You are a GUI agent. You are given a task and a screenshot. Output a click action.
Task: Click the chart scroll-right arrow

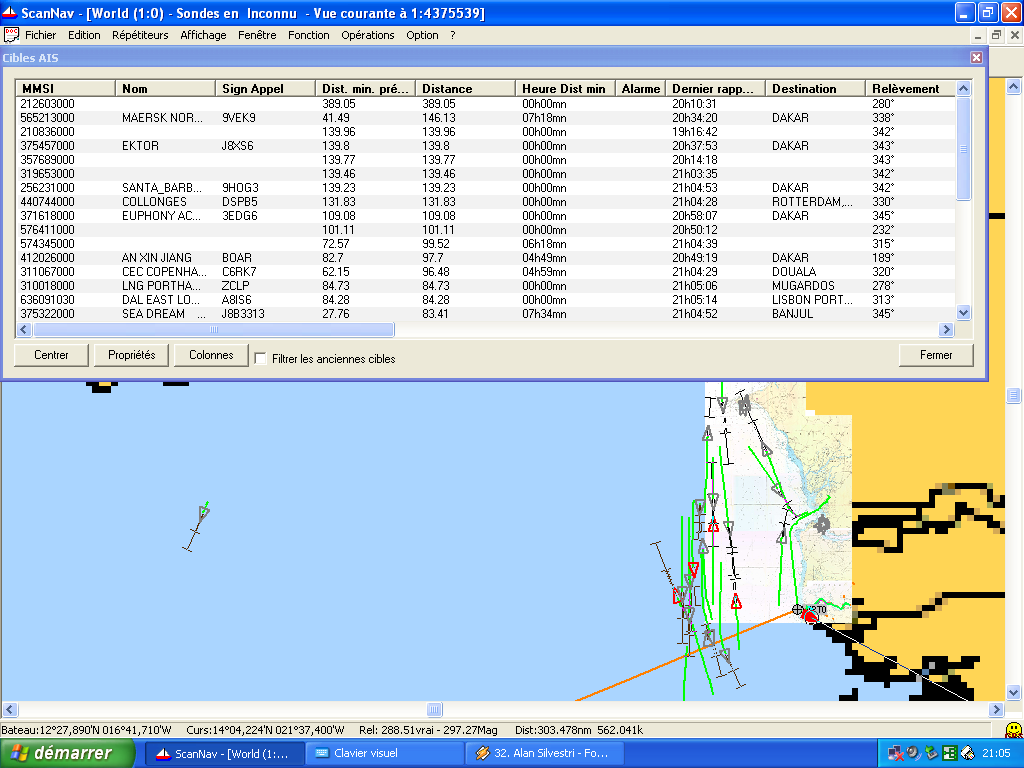point(996,709)
